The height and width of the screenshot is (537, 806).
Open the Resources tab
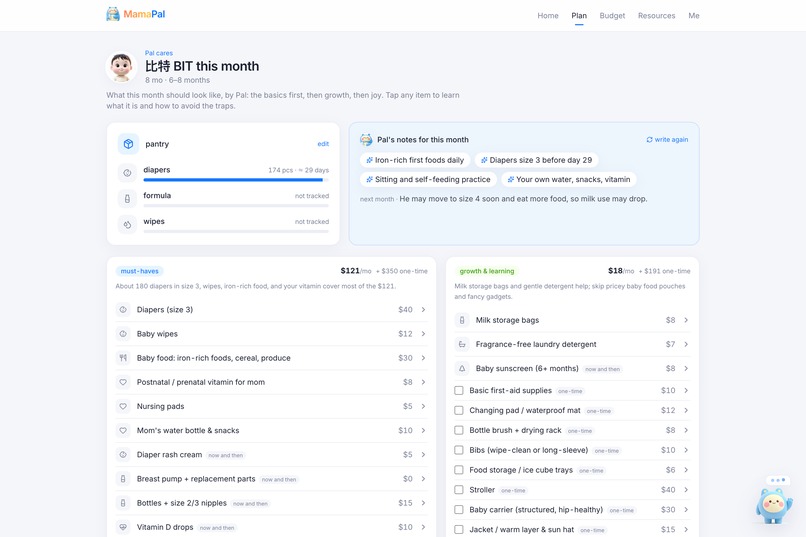tap(656, 15)
